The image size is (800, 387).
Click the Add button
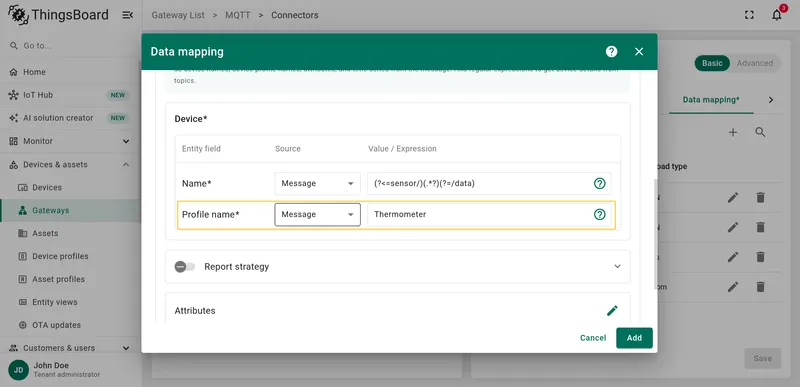[634, 338]
